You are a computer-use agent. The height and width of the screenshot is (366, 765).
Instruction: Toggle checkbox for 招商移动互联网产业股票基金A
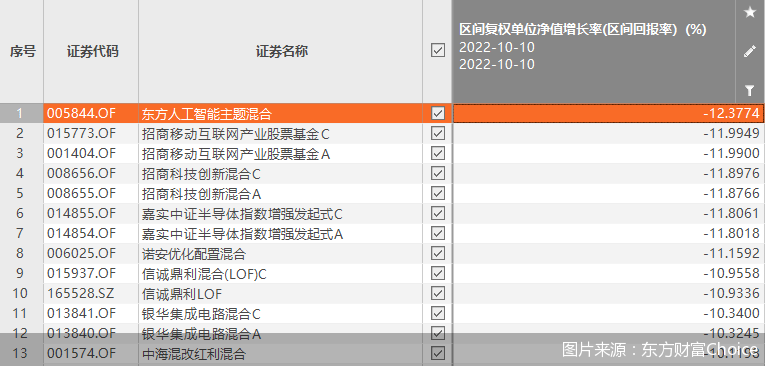click(x=438, y=153)
